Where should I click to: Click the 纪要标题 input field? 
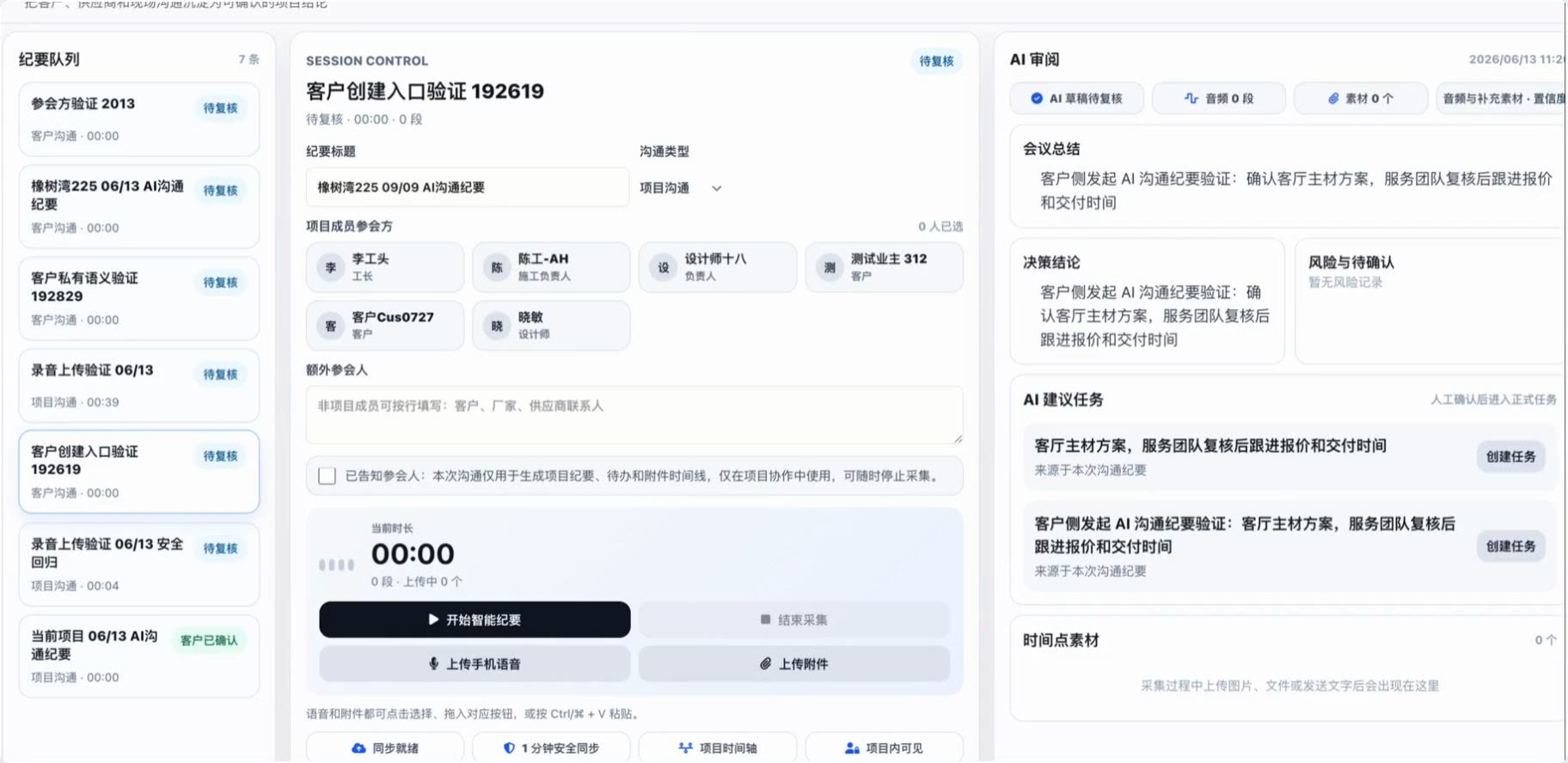pos(468,187)
